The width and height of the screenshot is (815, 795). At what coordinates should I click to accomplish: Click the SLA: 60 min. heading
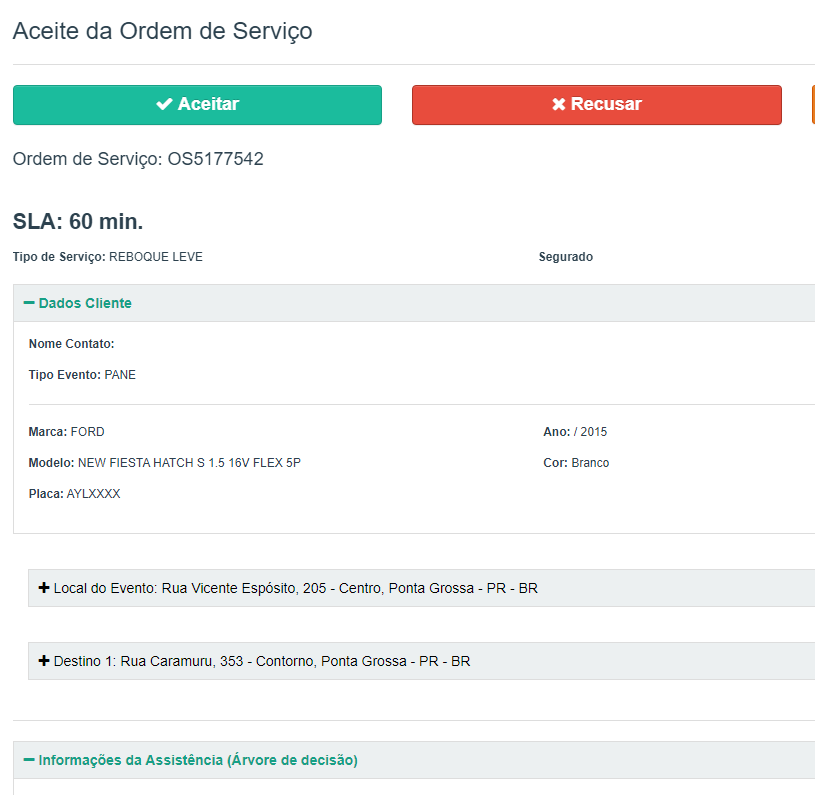(78, 222)
